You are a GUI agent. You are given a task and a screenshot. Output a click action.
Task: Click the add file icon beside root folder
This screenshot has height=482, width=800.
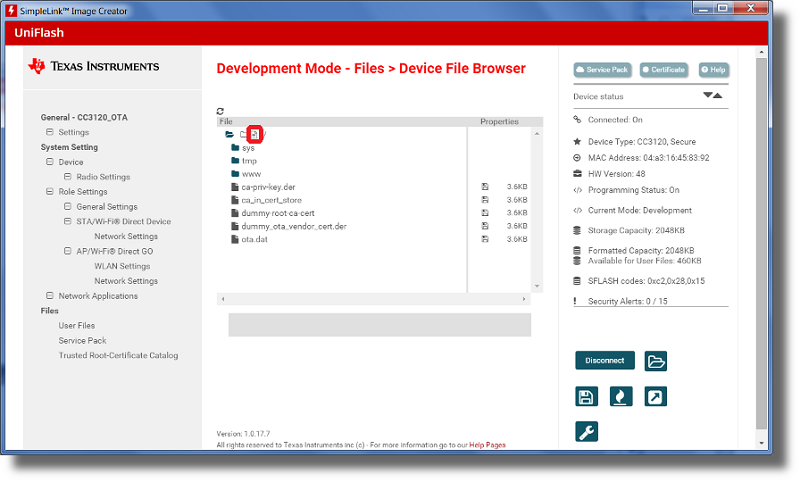point(254,134)
